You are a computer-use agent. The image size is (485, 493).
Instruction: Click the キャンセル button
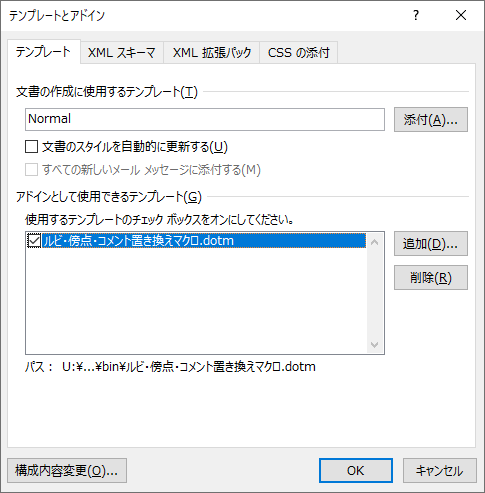point(439,470)
